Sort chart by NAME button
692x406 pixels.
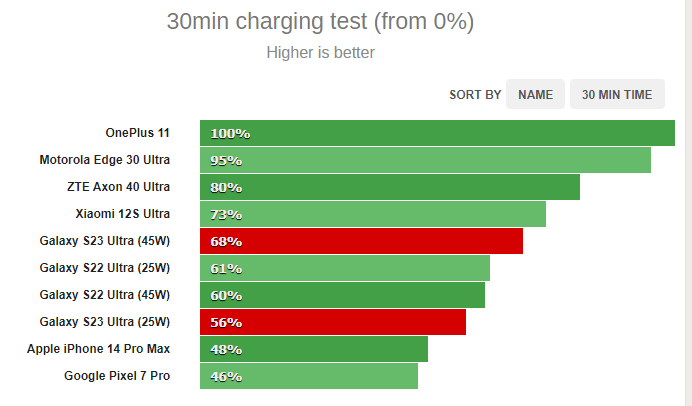click(x=535, y=94)
